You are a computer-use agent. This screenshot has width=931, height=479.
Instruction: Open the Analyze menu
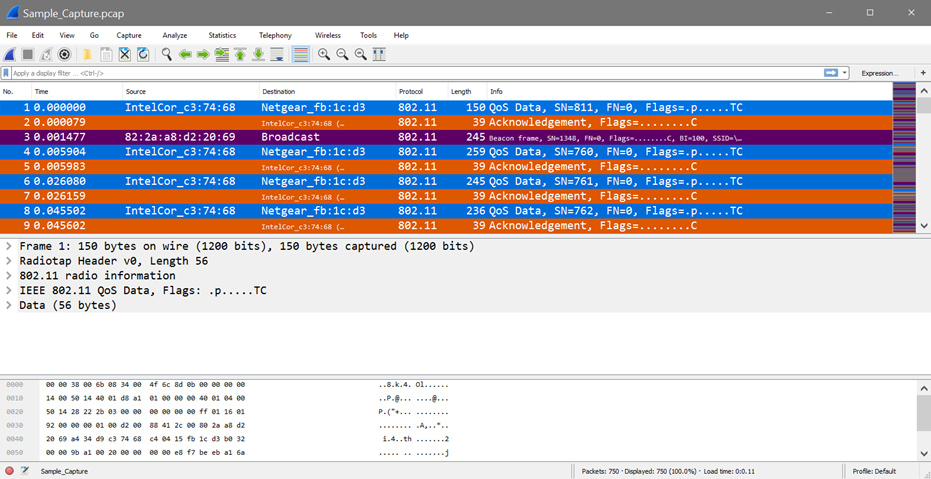175,36
